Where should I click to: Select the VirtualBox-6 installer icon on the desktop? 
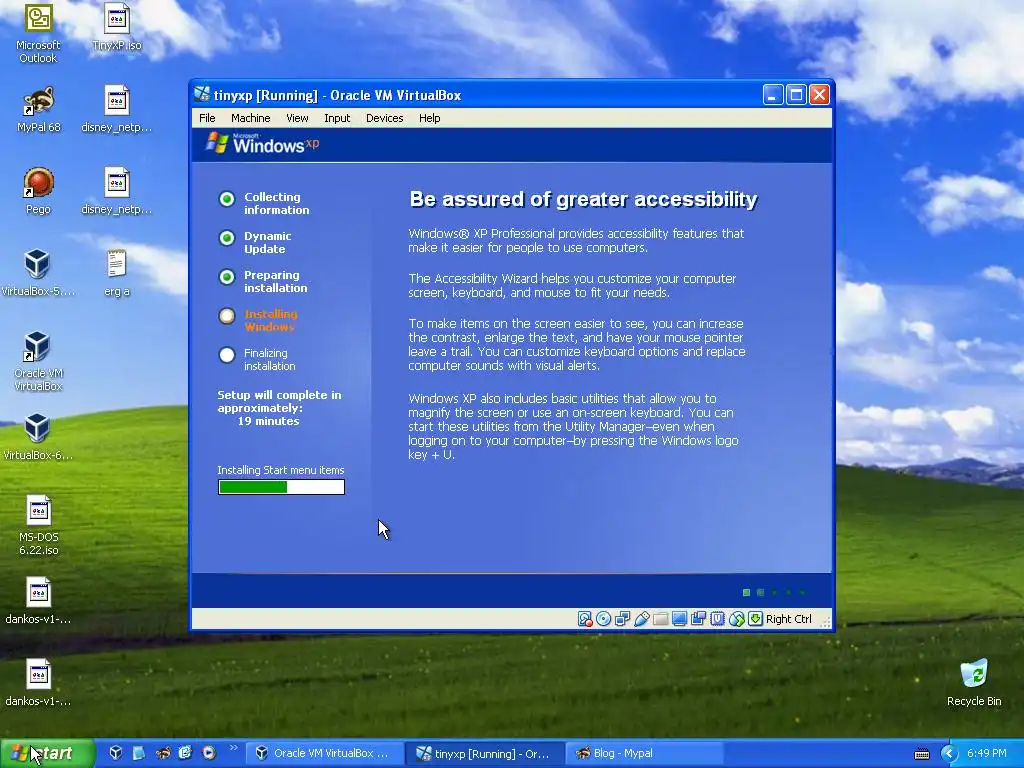pyautogui.click(x=38, y=437)
